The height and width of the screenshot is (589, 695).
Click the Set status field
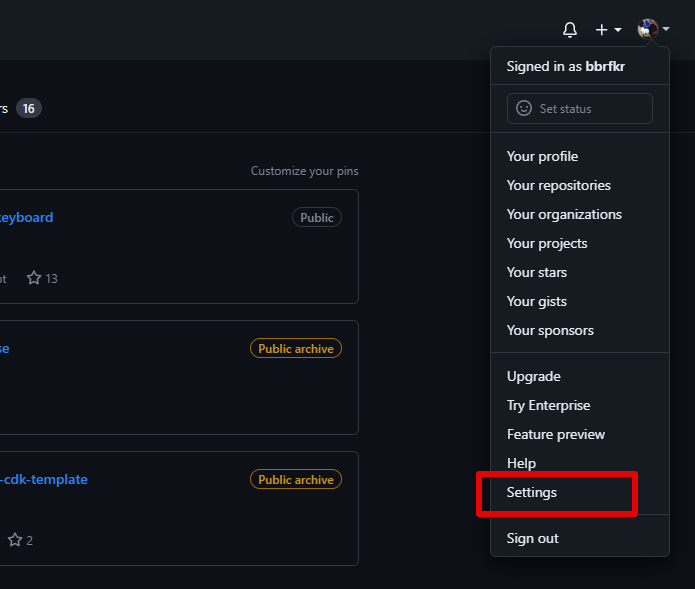point(579,109)
